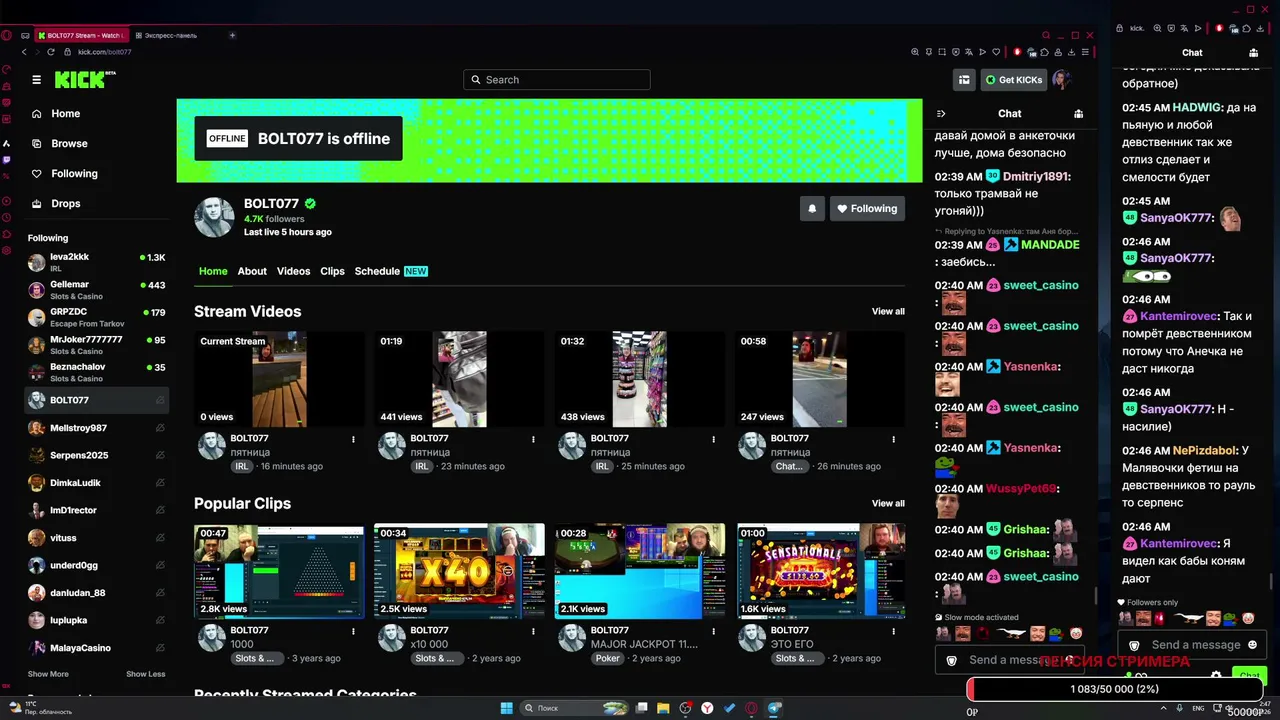Viewport: 1280px width, 720px height.
Task: Open File Explorer from the taskbar
Action: 664,708
